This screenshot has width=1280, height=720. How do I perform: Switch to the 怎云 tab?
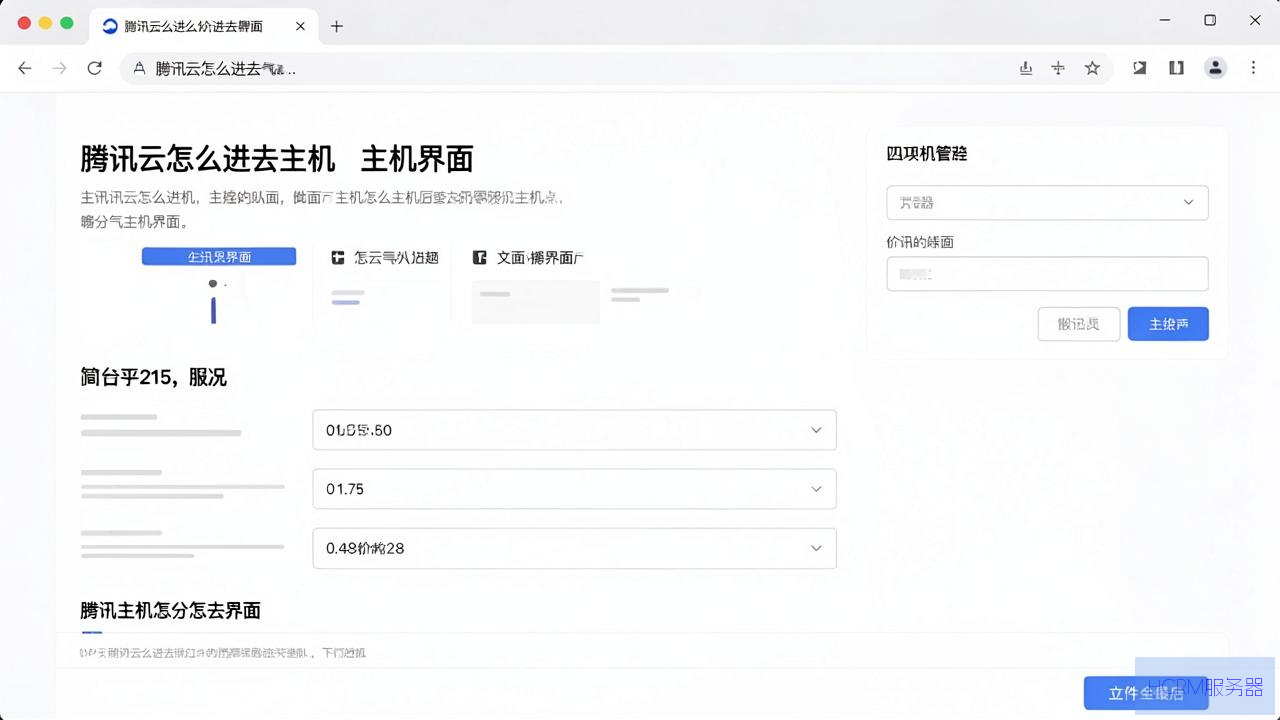click(385, 257)
